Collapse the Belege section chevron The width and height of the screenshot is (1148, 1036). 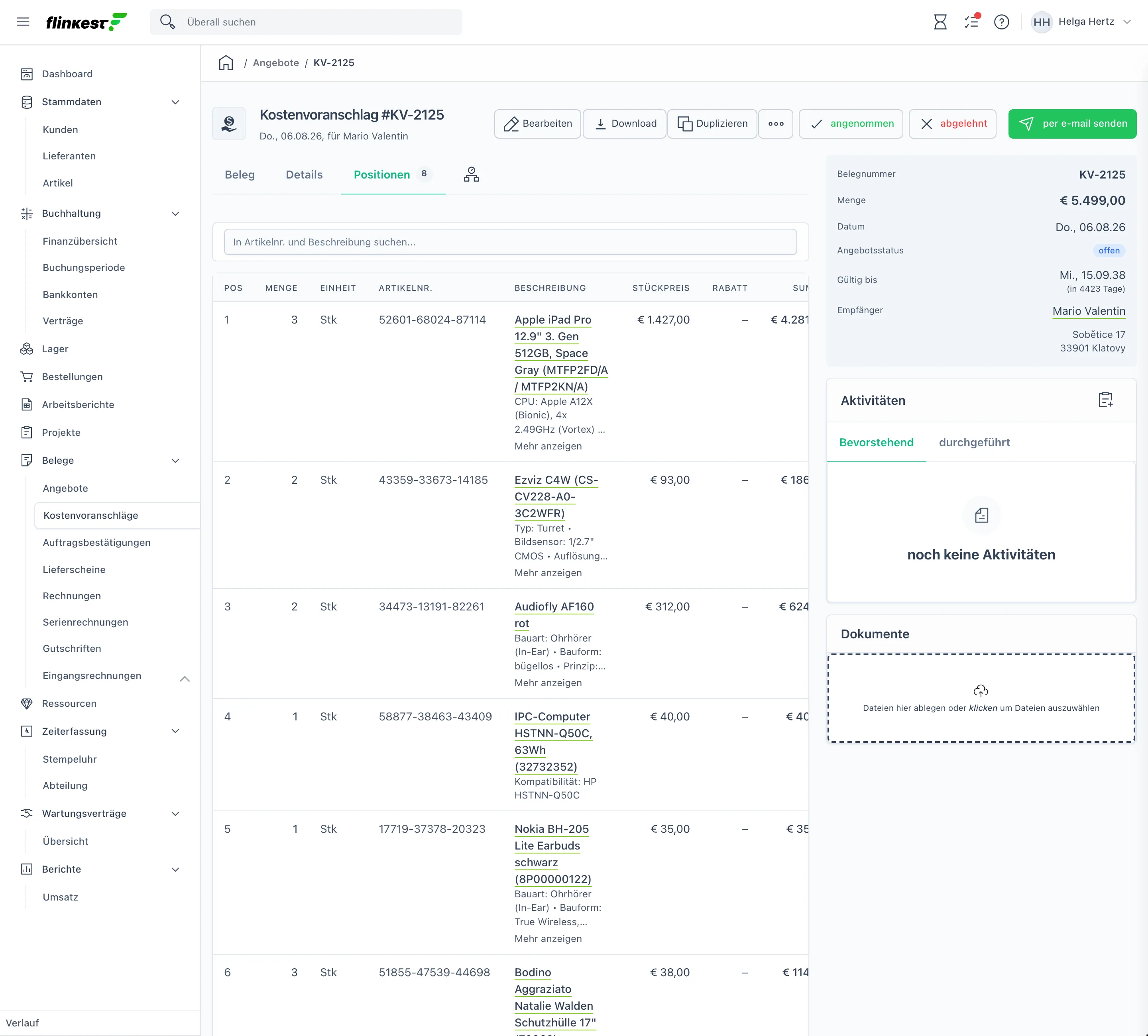tap(175, 461)
